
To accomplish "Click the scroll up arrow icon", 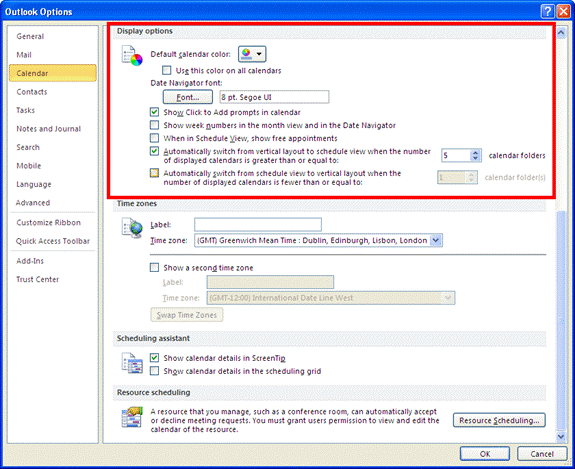I will [561, 33].
